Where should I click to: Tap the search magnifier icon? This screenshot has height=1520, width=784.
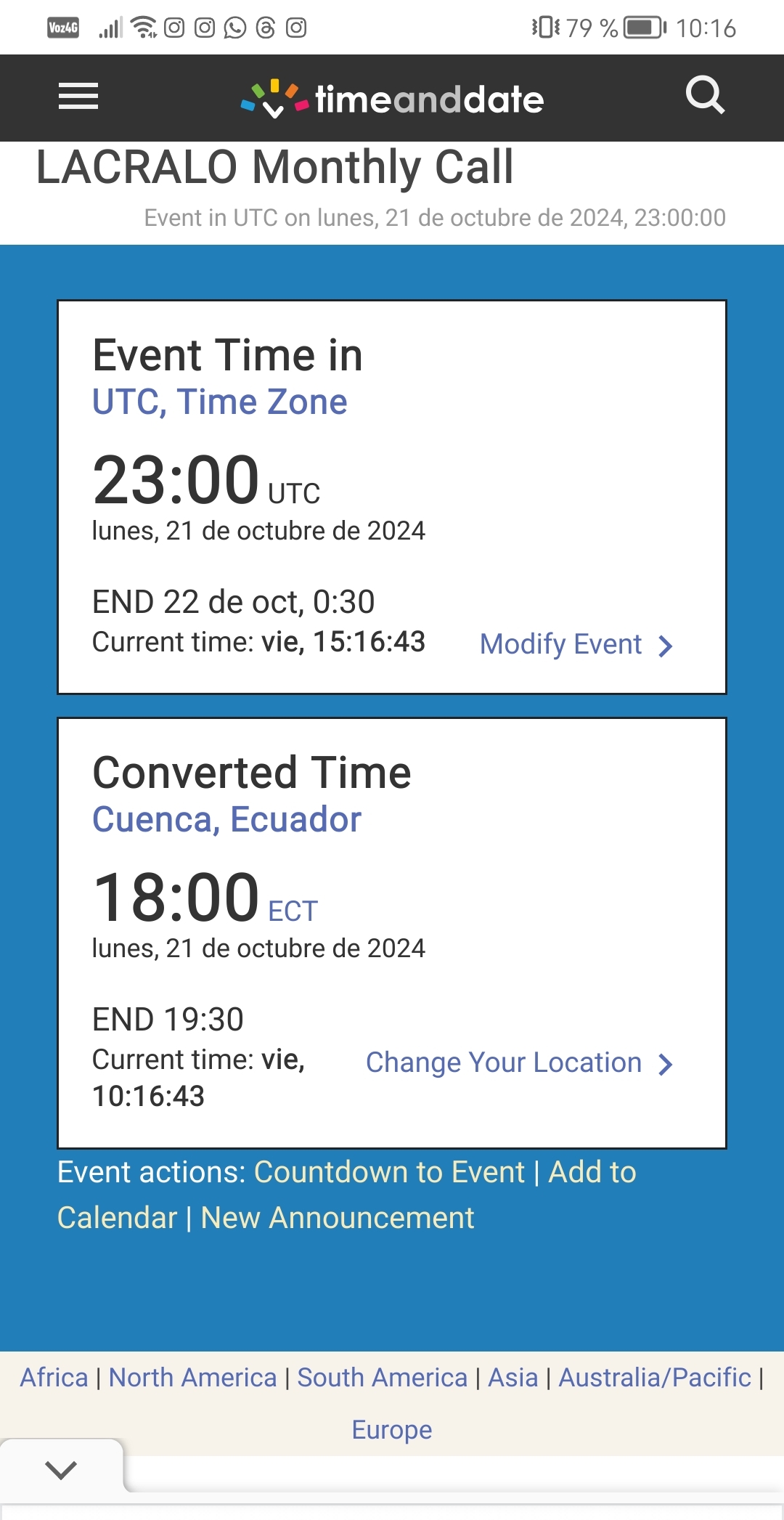(x=705, y=95)
